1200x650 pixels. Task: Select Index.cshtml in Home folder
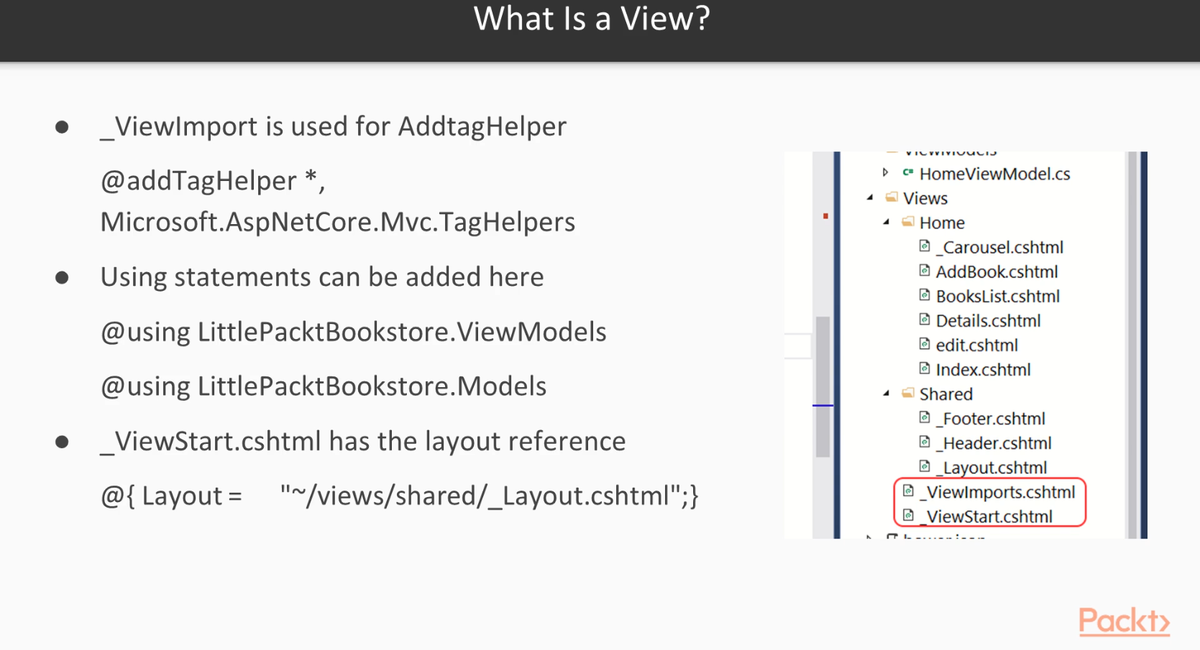tap(983, 370)
